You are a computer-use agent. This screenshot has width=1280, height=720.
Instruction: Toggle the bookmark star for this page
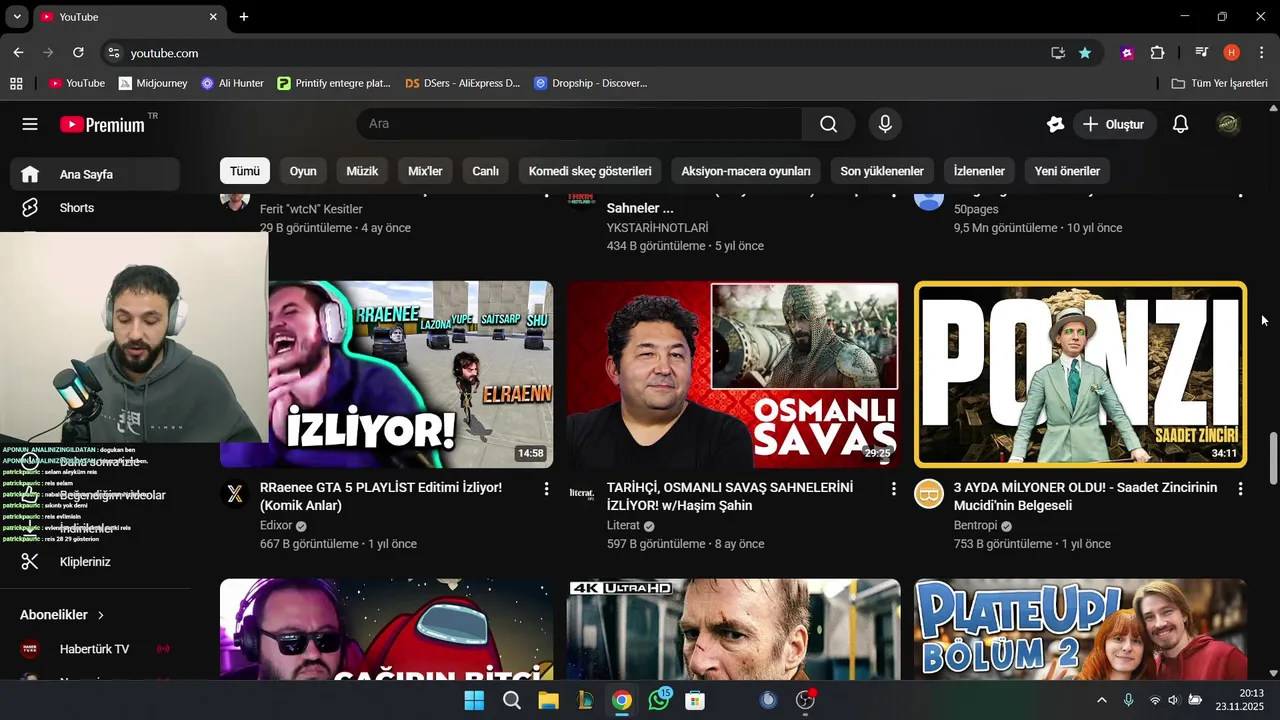(x=1085, y=53)
